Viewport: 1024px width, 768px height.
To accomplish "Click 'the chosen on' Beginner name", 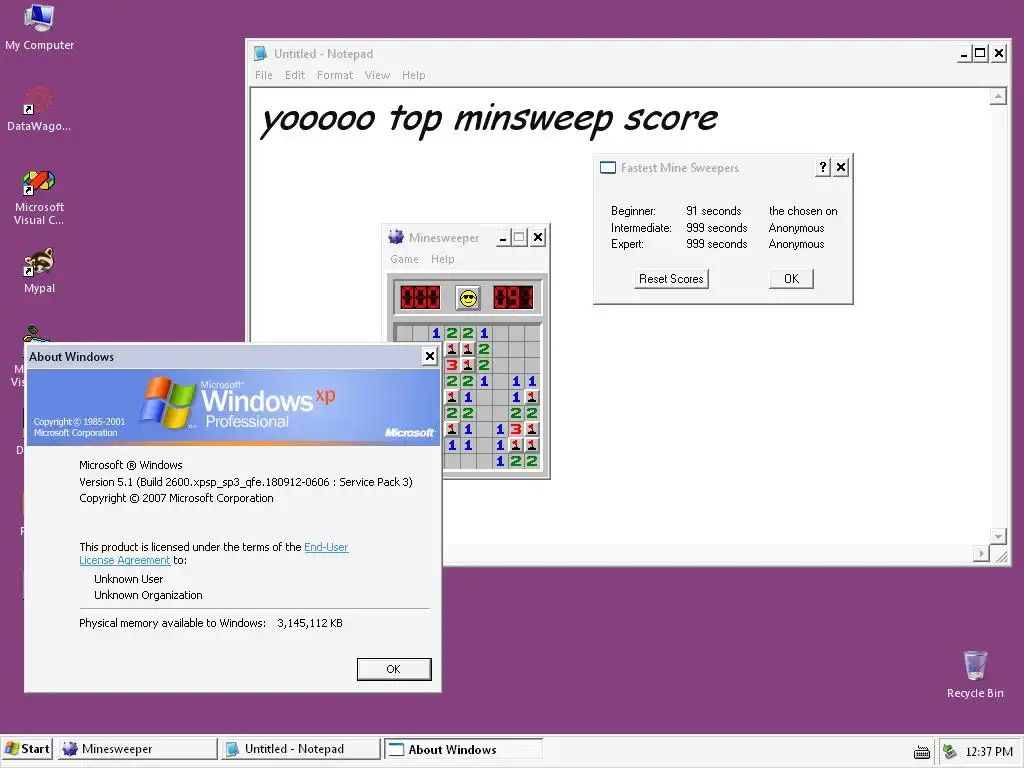I will (803, 211).
